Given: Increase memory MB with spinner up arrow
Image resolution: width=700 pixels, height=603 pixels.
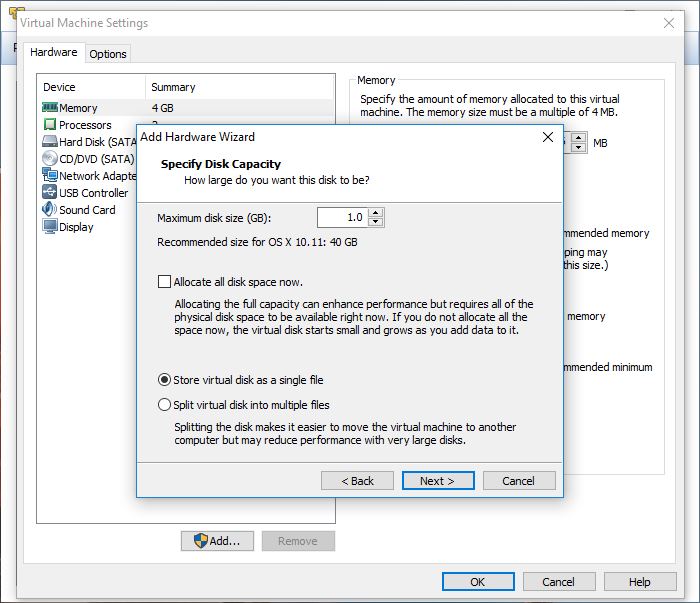Looking at the screenshot, I should point(579,138).
